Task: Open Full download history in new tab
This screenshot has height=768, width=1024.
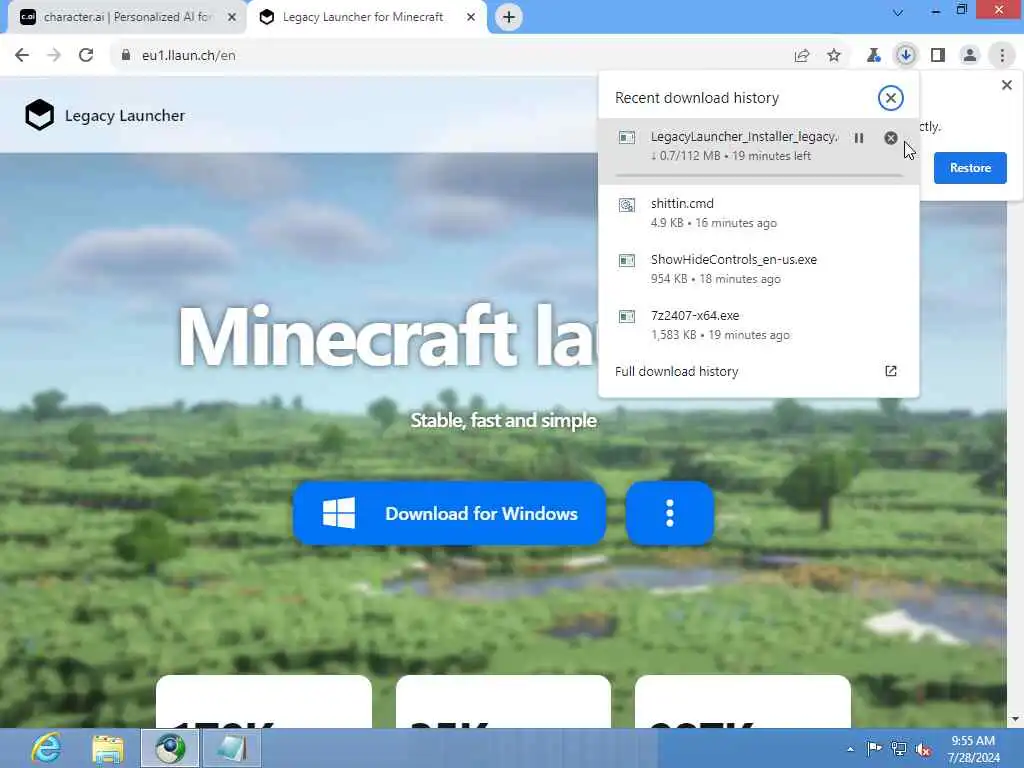Action: tap(891, 371)
